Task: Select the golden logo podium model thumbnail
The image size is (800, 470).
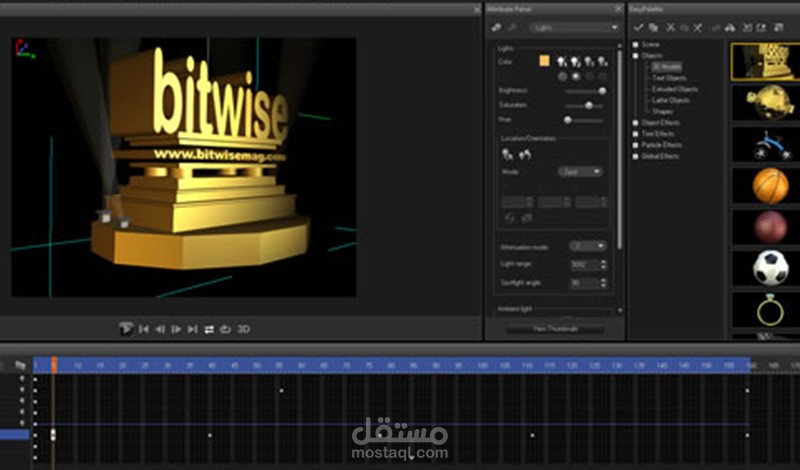Action: click(x=765, y=62)
